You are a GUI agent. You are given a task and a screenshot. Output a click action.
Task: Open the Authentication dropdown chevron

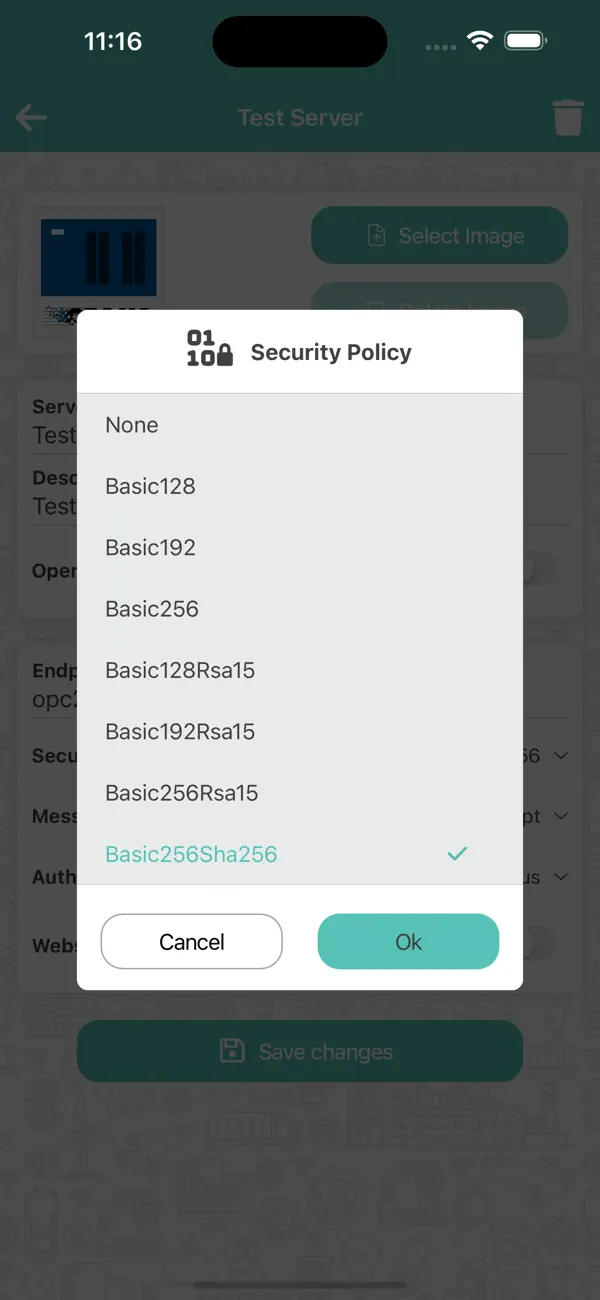coord(561,877)
